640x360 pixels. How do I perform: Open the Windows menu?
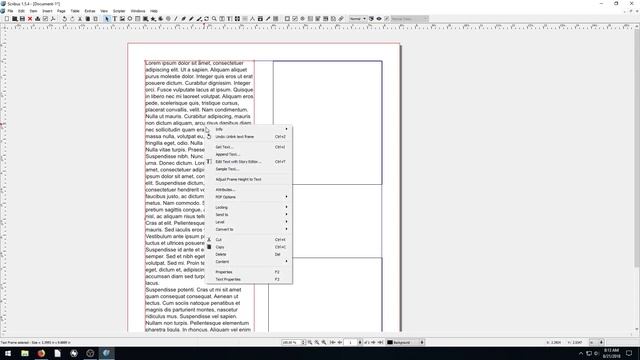138,11
